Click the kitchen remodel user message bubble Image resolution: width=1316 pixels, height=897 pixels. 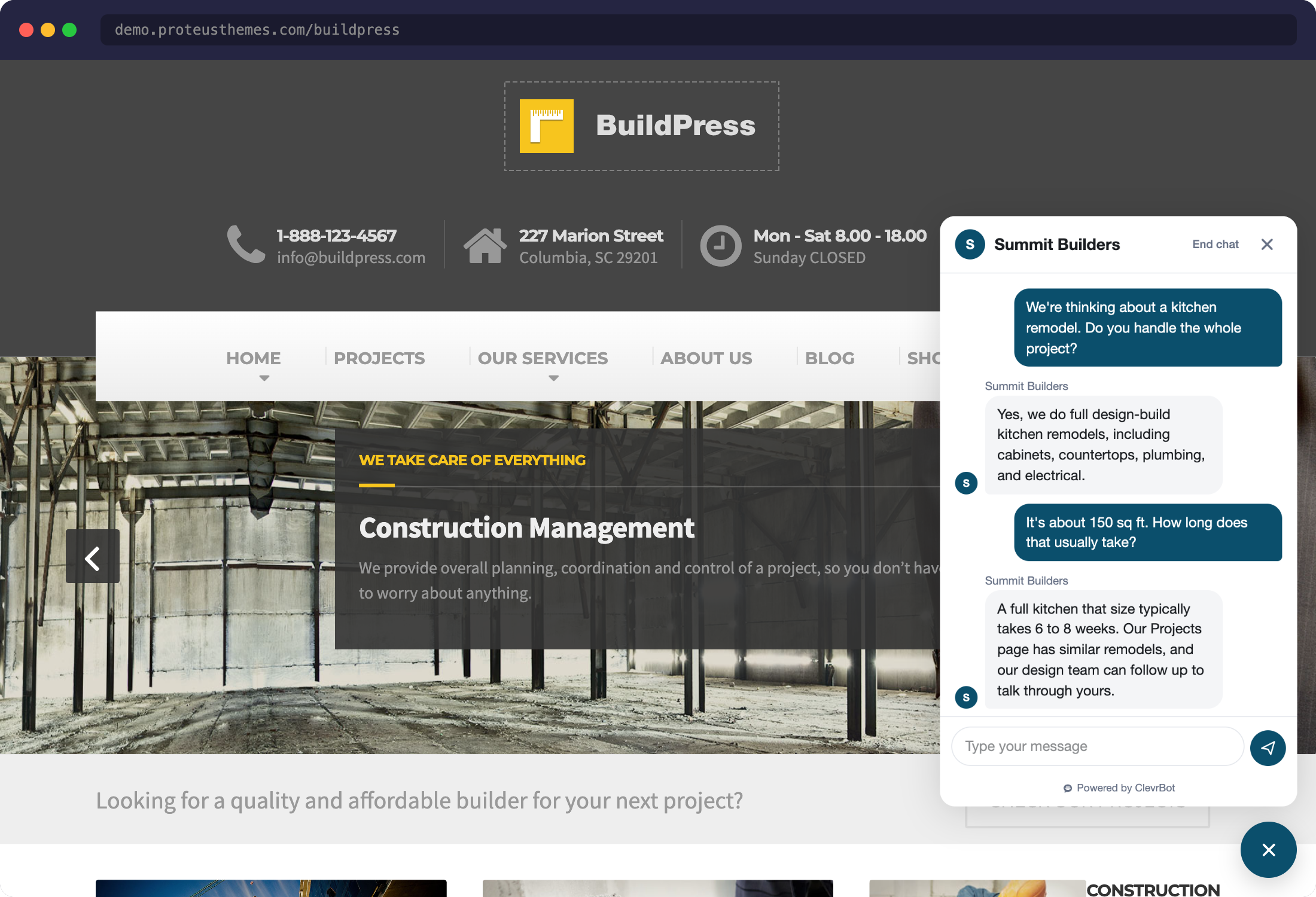tap(1148, 328)
